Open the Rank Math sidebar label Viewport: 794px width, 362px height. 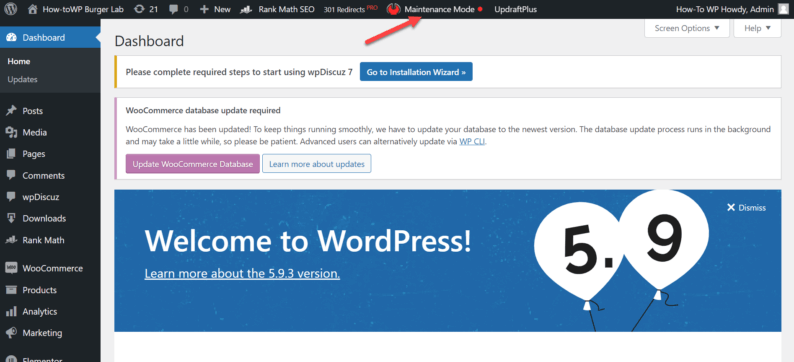(x=43, y=240)
